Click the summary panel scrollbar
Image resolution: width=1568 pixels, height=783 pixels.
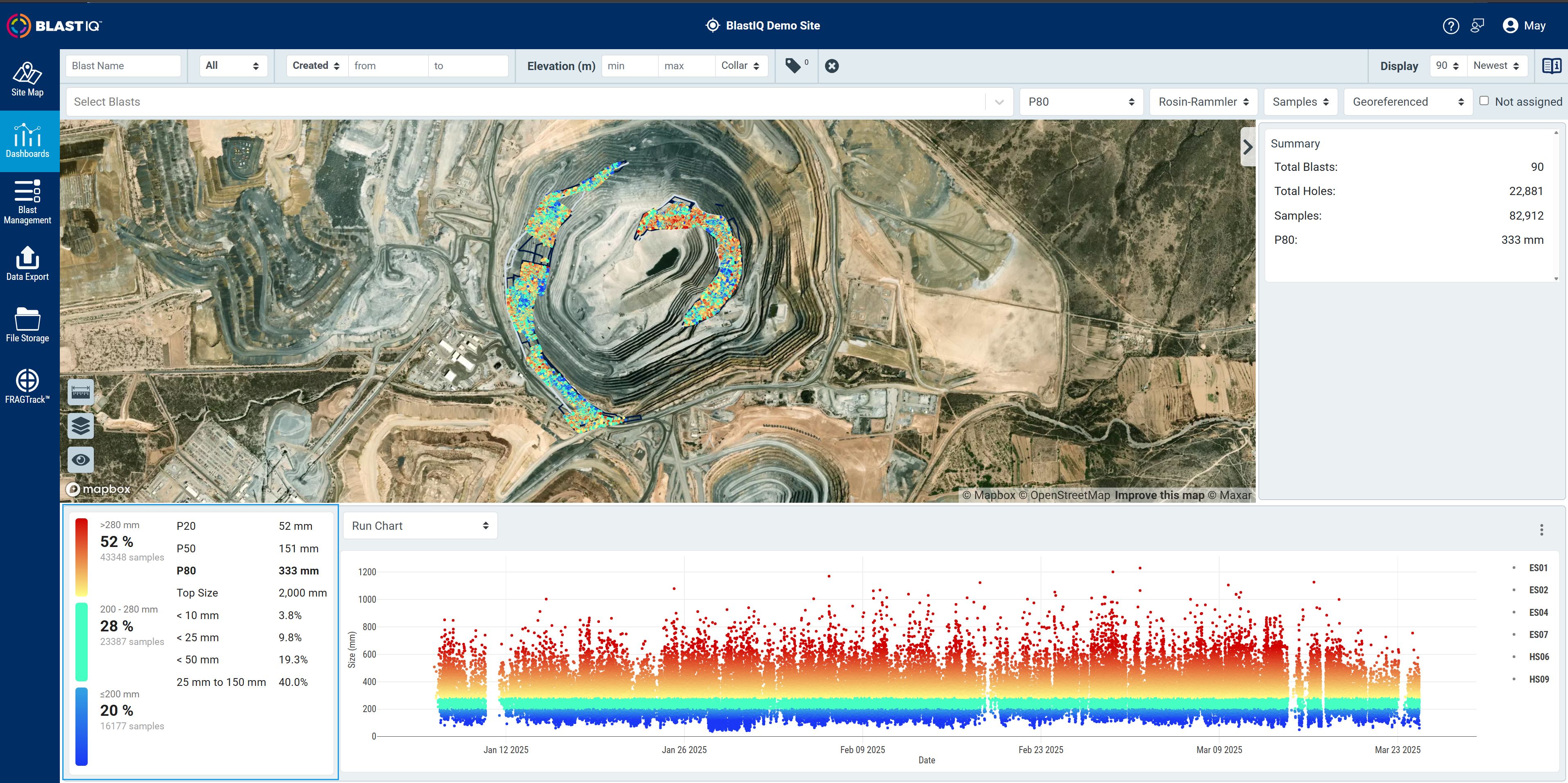(x=1556, y=206)
